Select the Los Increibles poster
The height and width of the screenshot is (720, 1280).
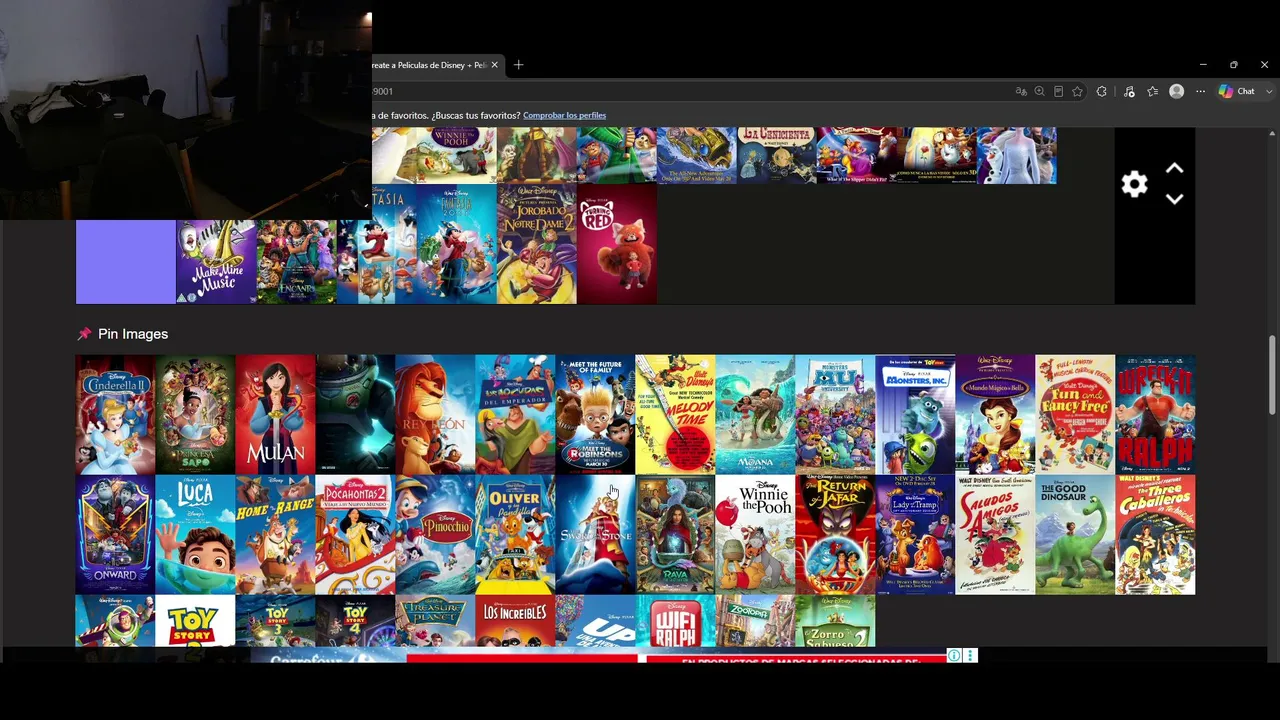tap(515, 621)
